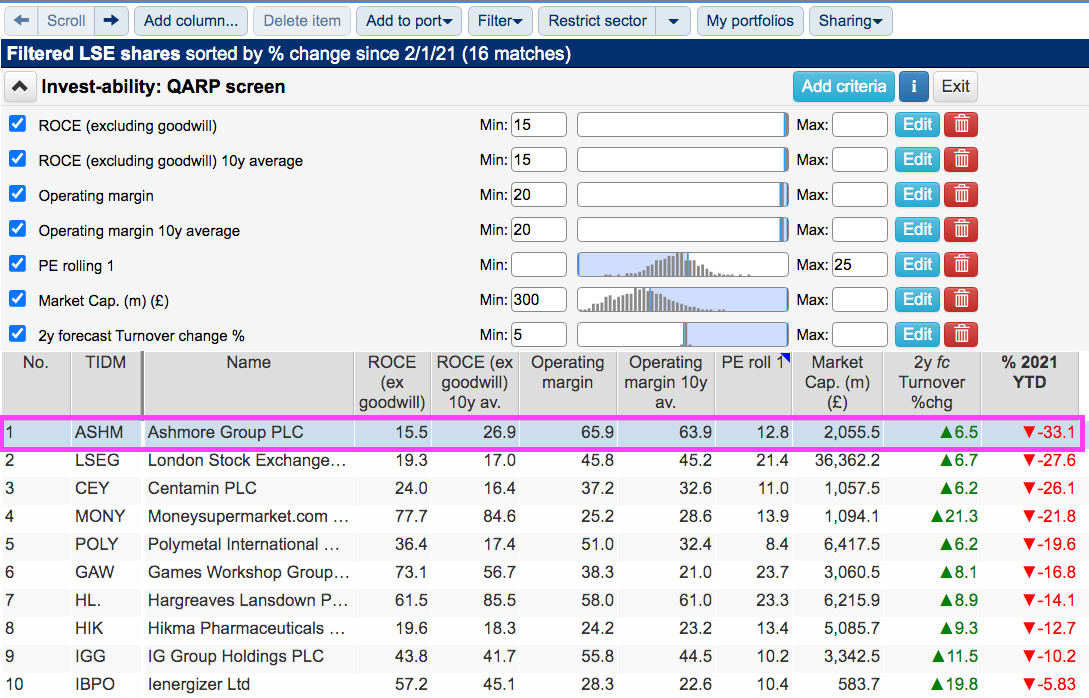Select the IG Group Holdings PLC row

[541, 656]
